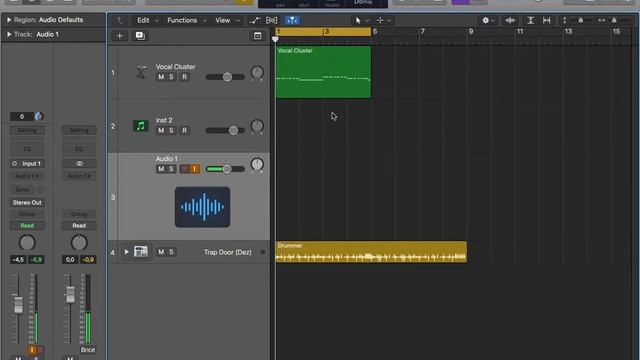Viewport: 640px width, 360px height.
Task: Click the yellow cycle range in the ruler
Action: 323,31
